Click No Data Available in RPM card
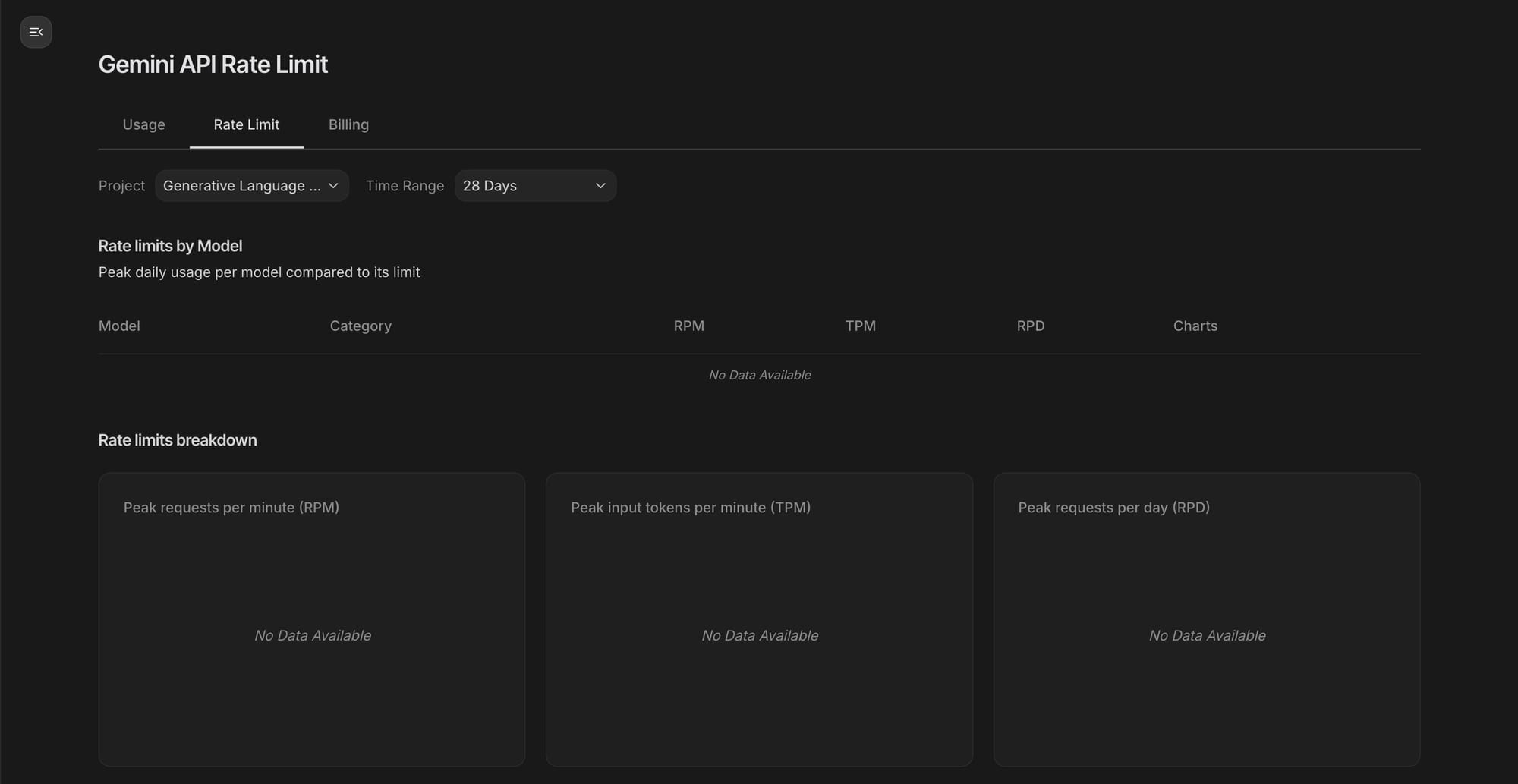The height and width of the screenshot is (784, 1518). [313, 635]
